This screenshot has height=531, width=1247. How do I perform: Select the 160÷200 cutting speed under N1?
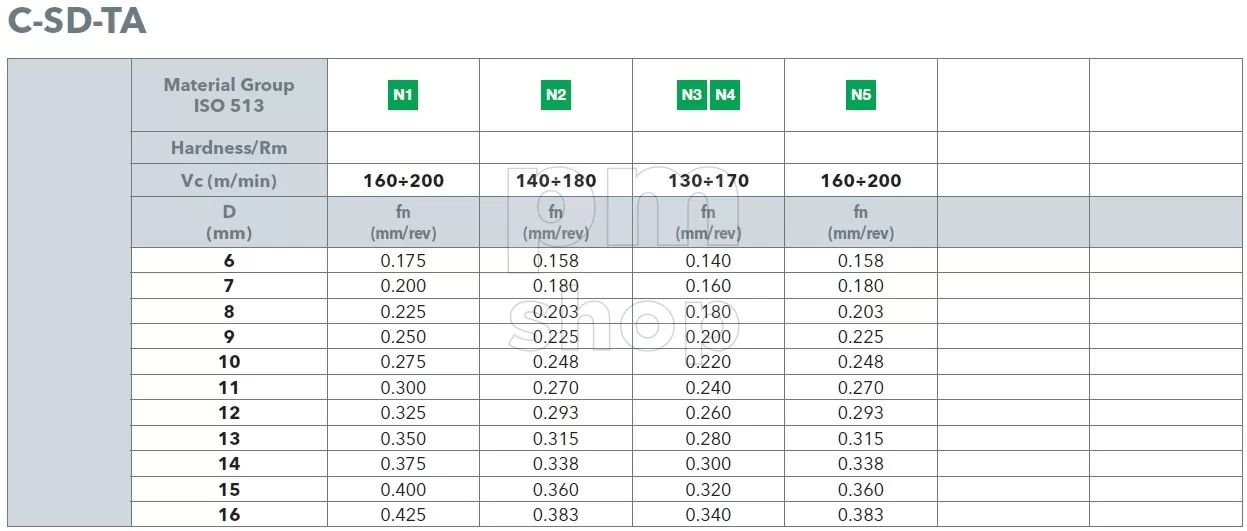(403, 181)
